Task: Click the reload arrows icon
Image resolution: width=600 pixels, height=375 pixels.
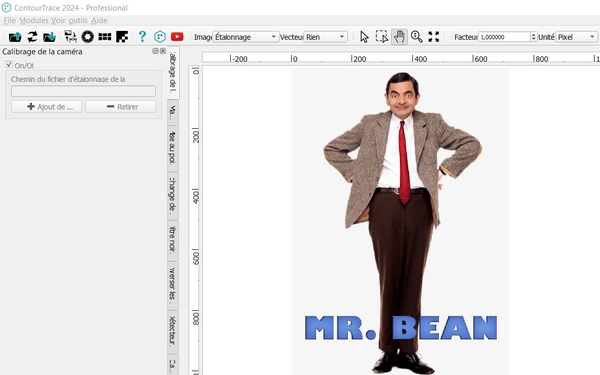Action: click(x=32, y=37)
